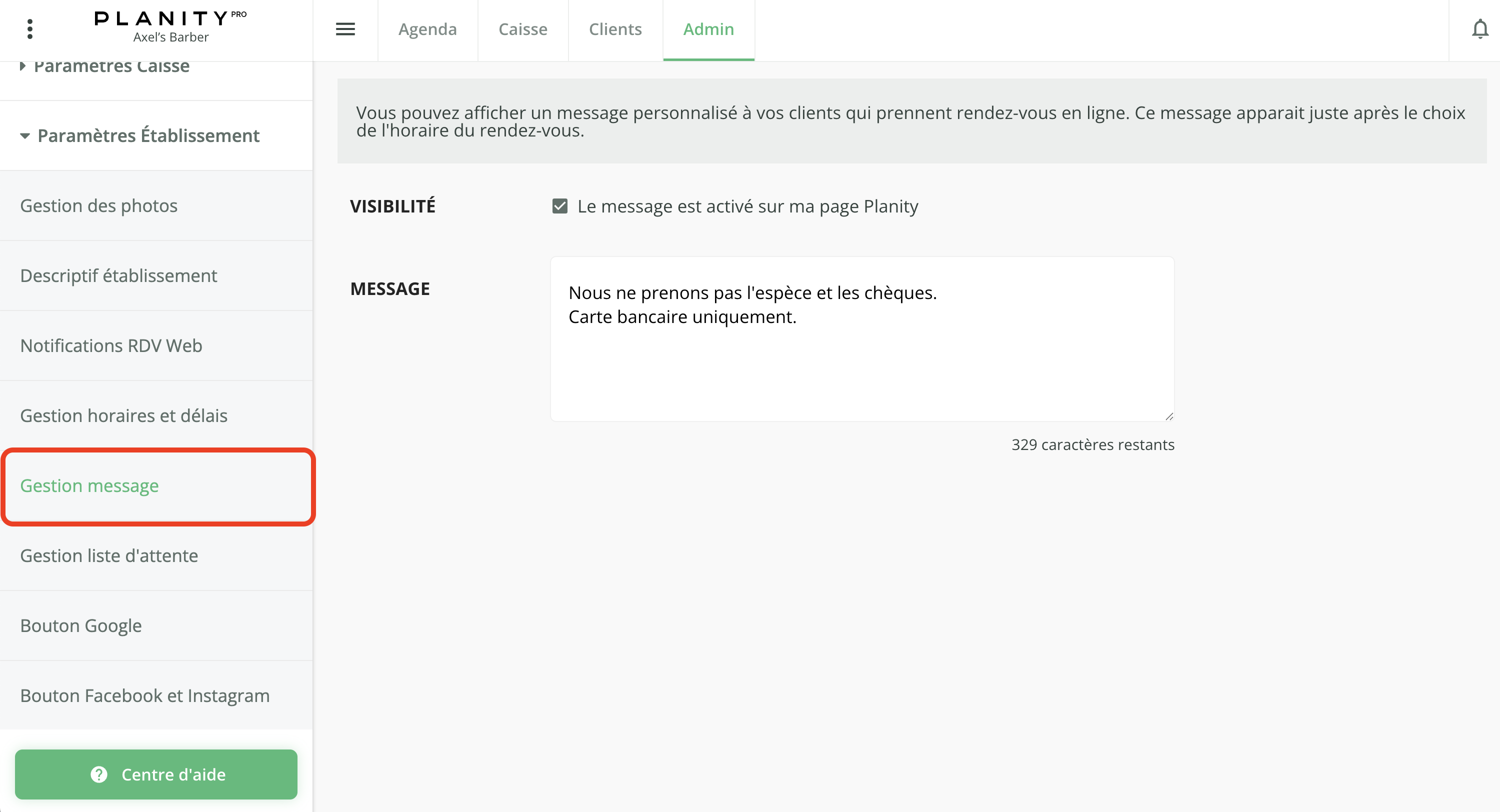
Task: Select the Admin tab
Action: [708, 29]
